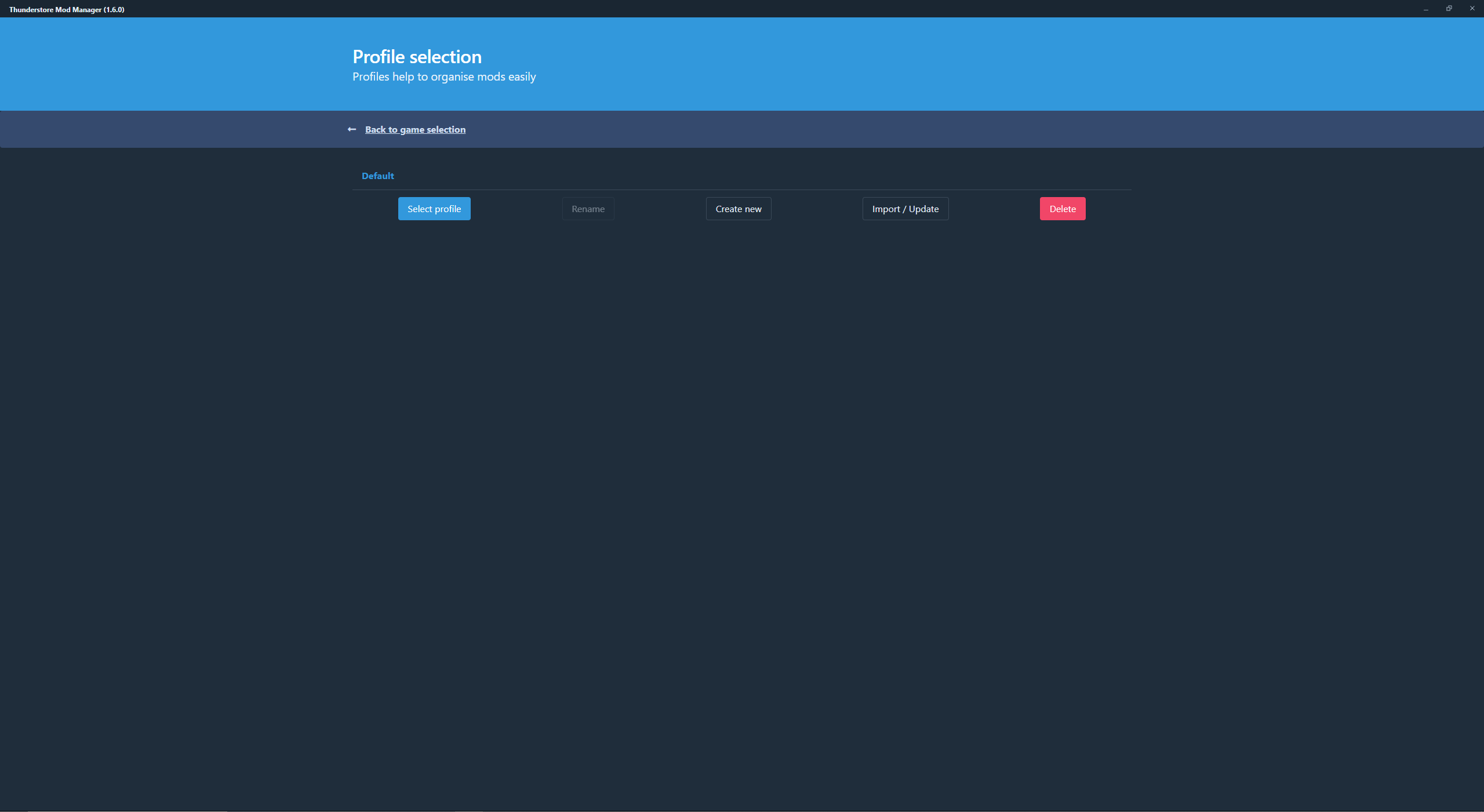This screenshot has width=1484, height=812.
Task: Click the left arrow icon beside Back link
Action: point(352,129)
